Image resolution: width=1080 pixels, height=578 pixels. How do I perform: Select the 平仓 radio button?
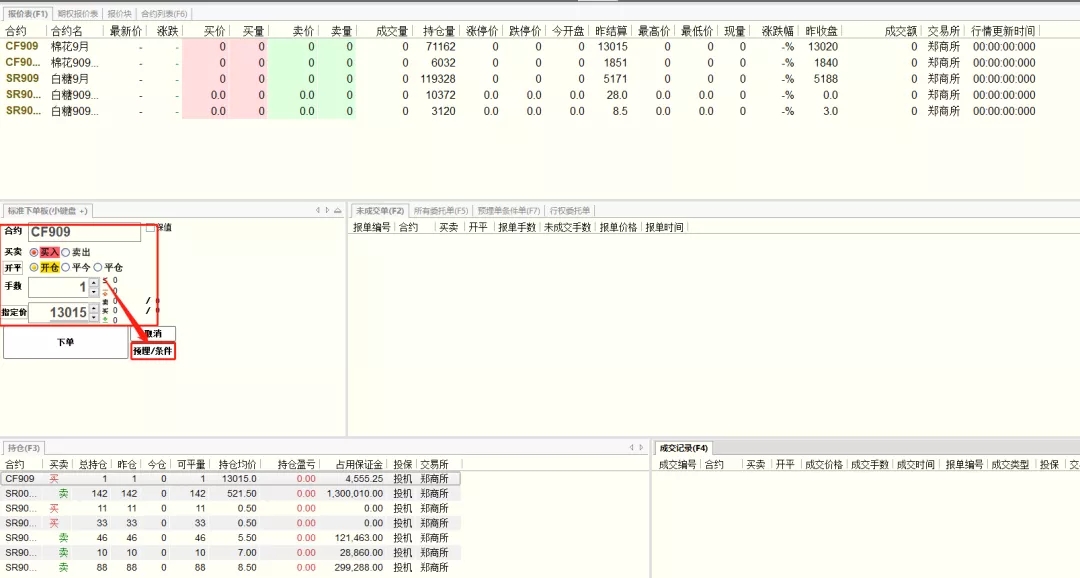[x=98, y=267]
